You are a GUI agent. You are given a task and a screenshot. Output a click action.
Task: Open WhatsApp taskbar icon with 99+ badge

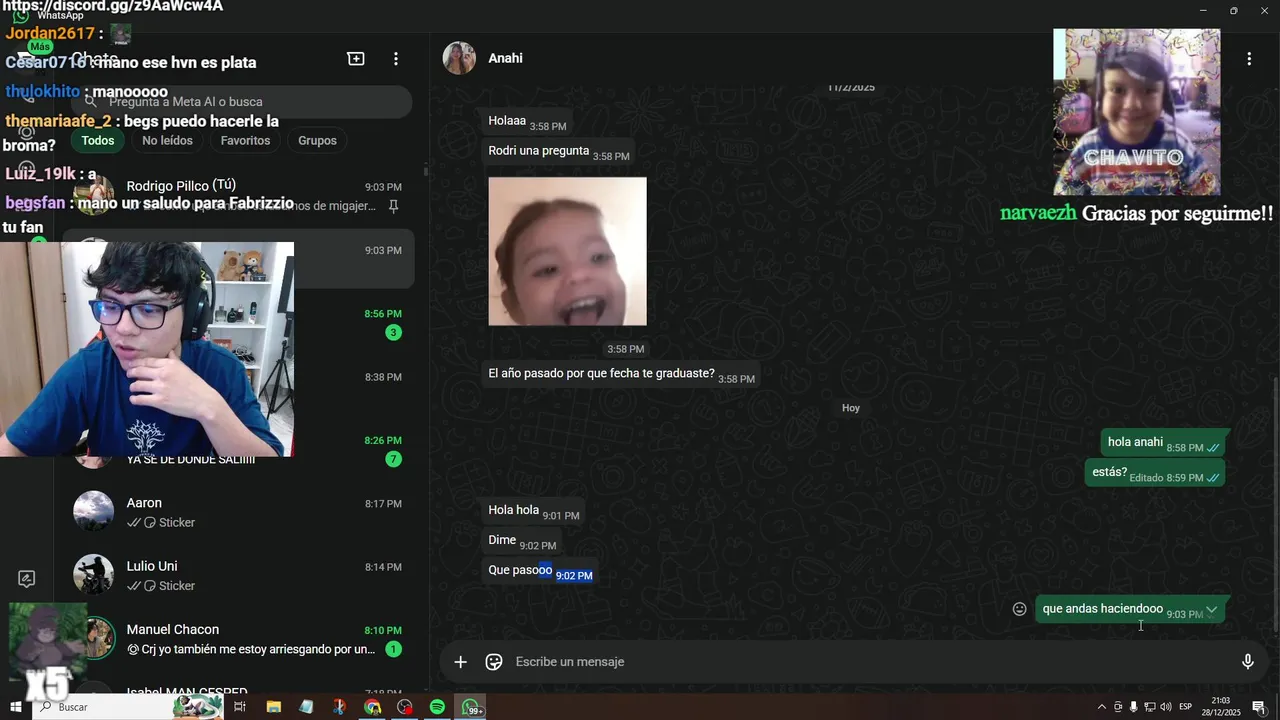pos(471,707)
